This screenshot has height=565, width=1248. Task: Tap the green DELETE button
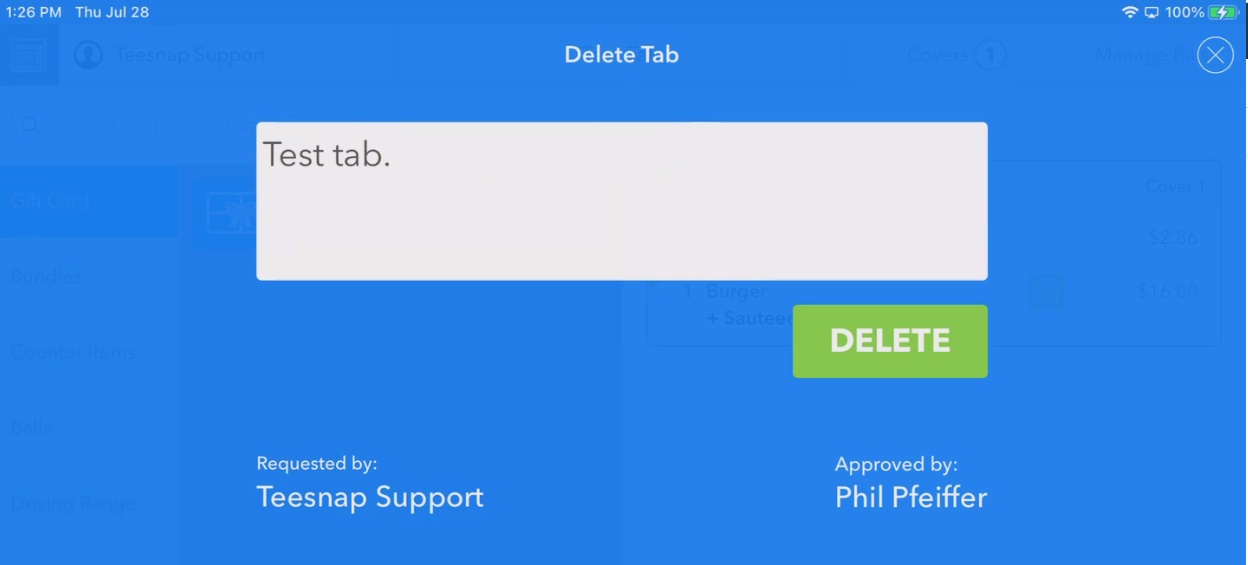(890, 341)
